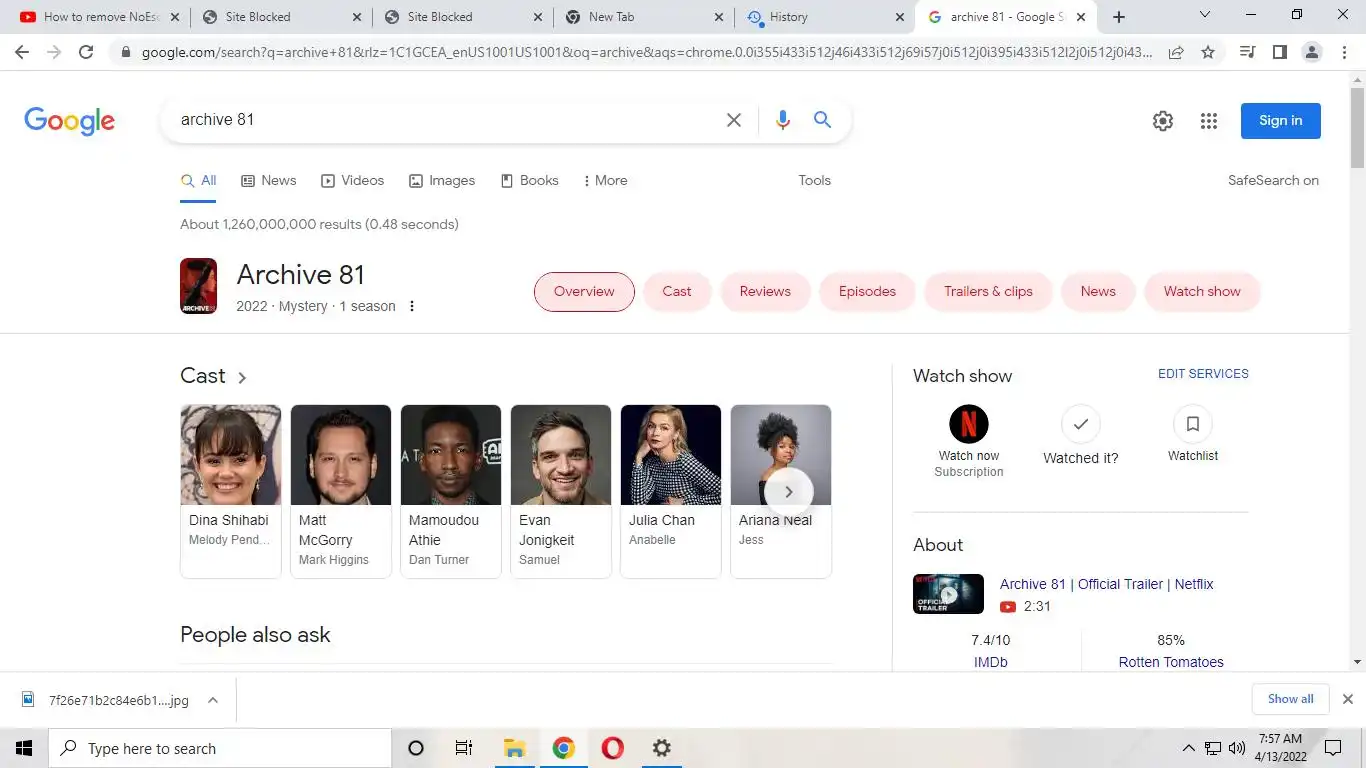Switch to the YouTube NoEscape tab
This screenshot has height=768, width=1366.
(x=100, y=17)
